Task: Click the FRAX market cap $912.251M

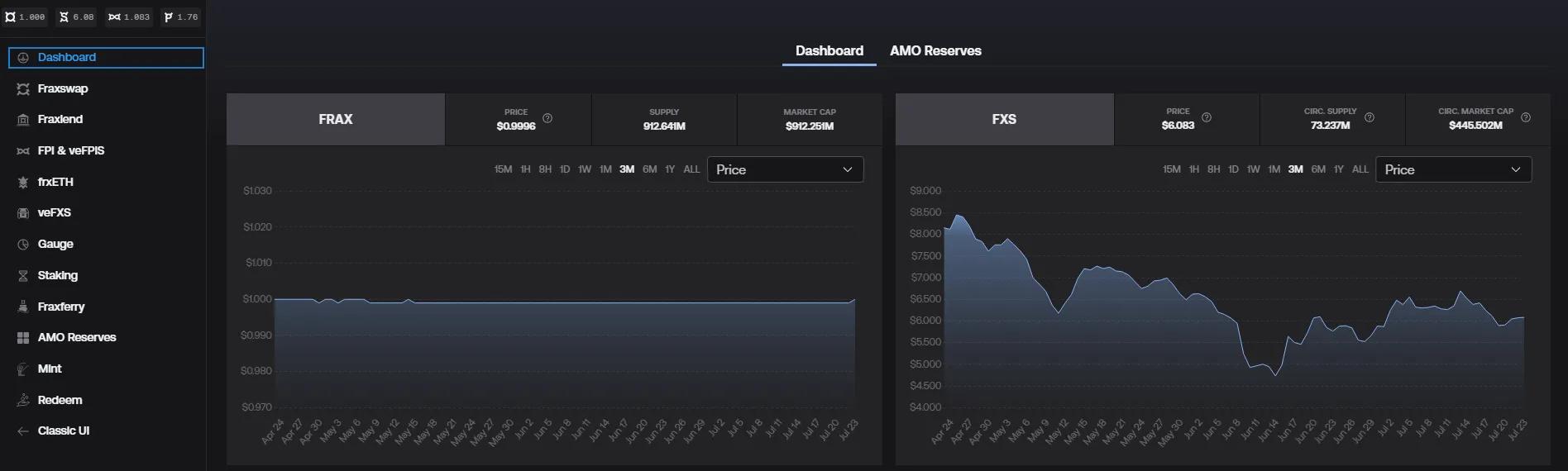Action: coord(810,126)
